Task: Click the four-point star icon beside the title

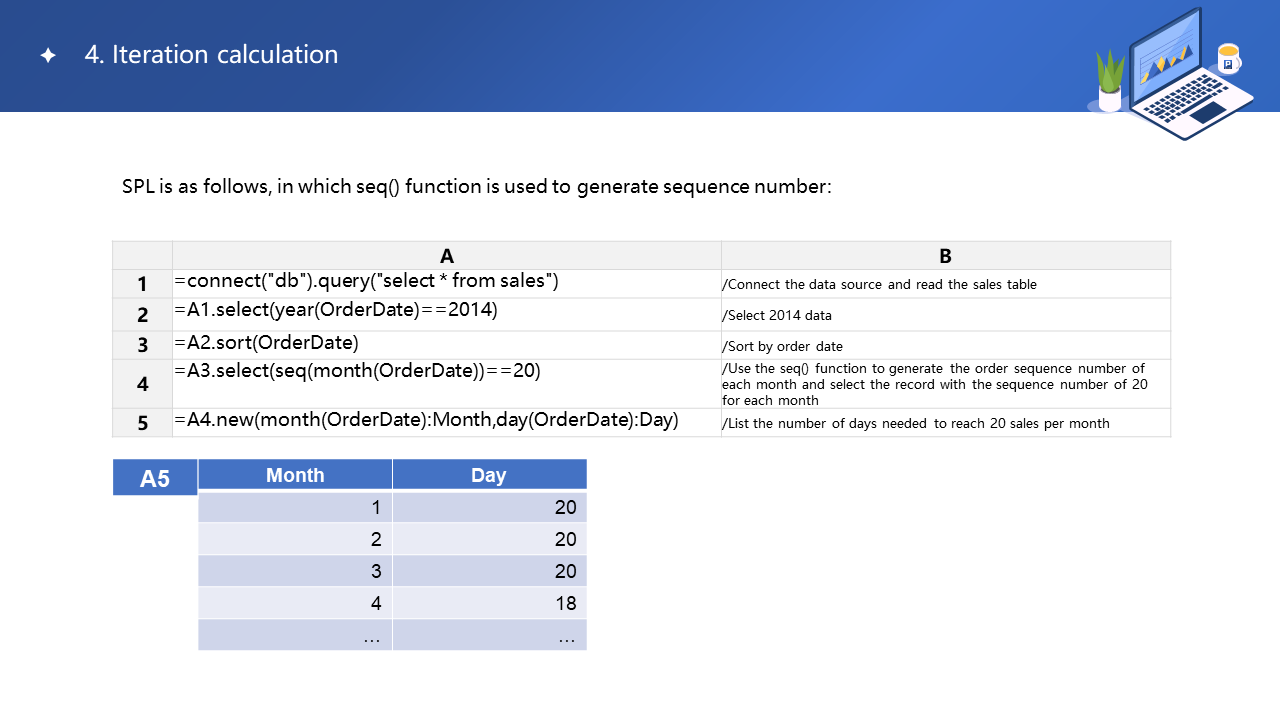Action: pos(47,55)
